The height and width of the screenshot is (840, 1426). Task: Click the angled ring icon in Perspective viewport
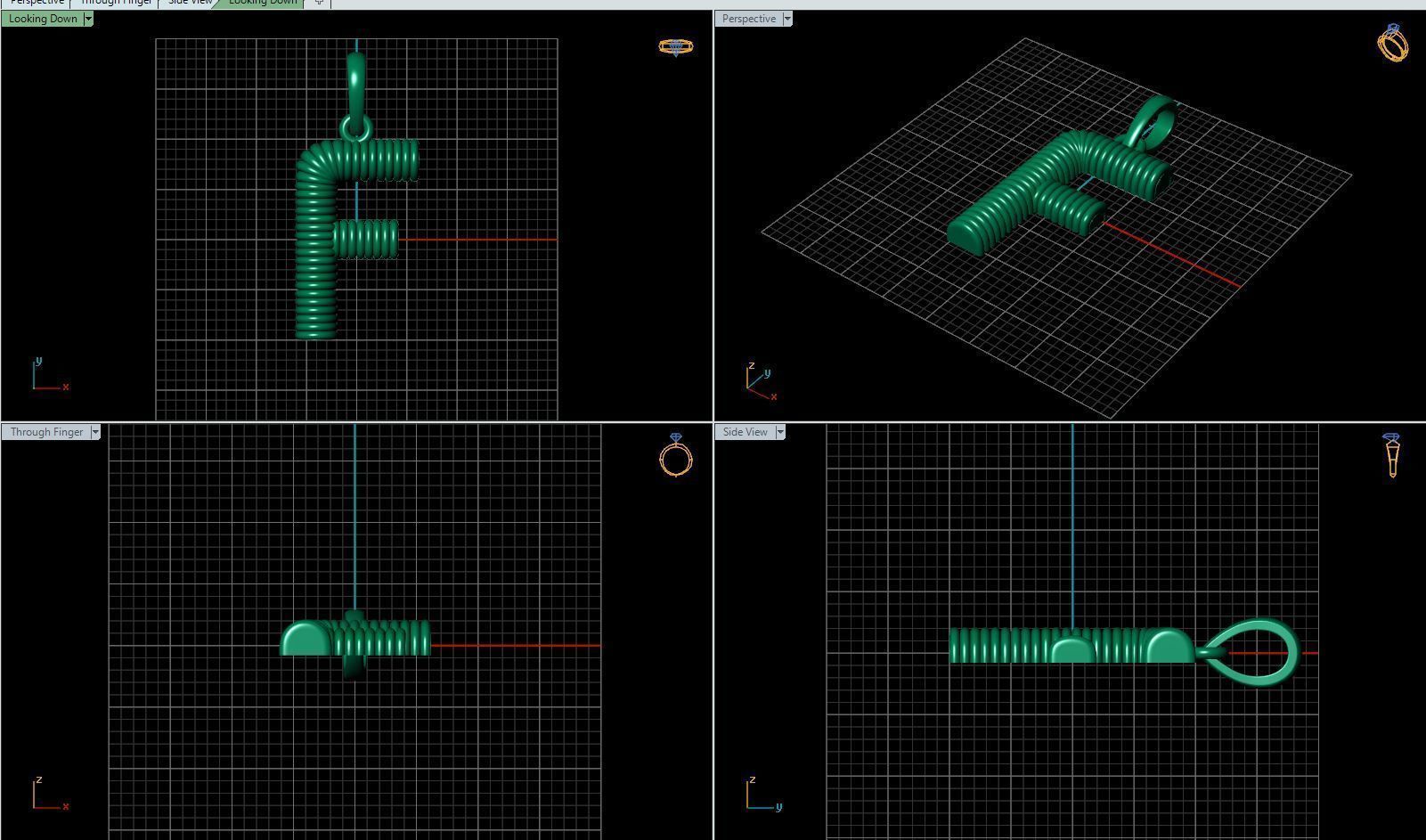pyautogui.click(x=1393, y=43)
